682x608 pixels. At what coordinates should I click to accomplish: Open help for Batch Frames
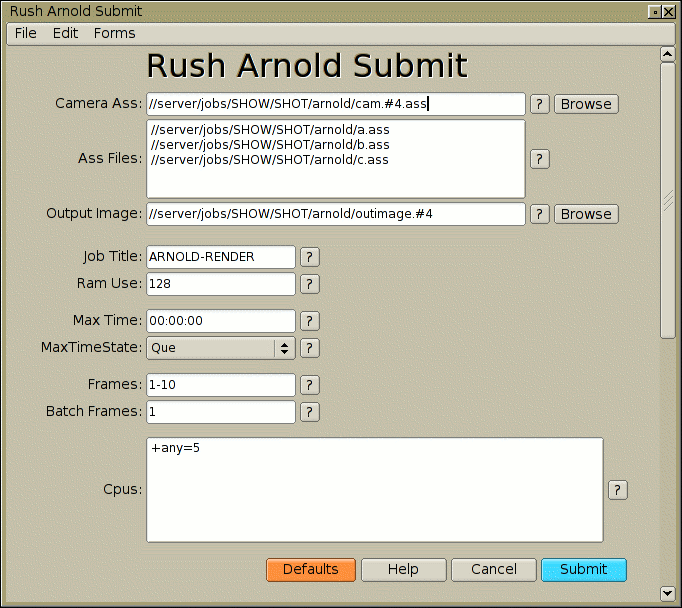click(x=310, y=412)
